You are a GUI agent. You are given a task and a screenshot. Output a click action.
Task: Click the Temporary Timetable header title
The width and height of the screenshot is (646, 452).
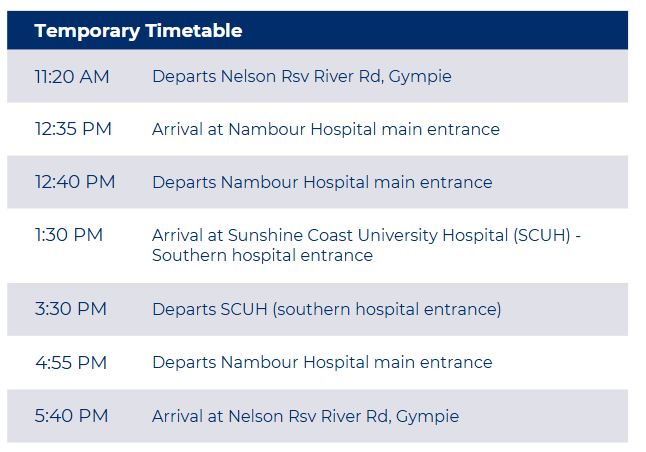point(138,31)
